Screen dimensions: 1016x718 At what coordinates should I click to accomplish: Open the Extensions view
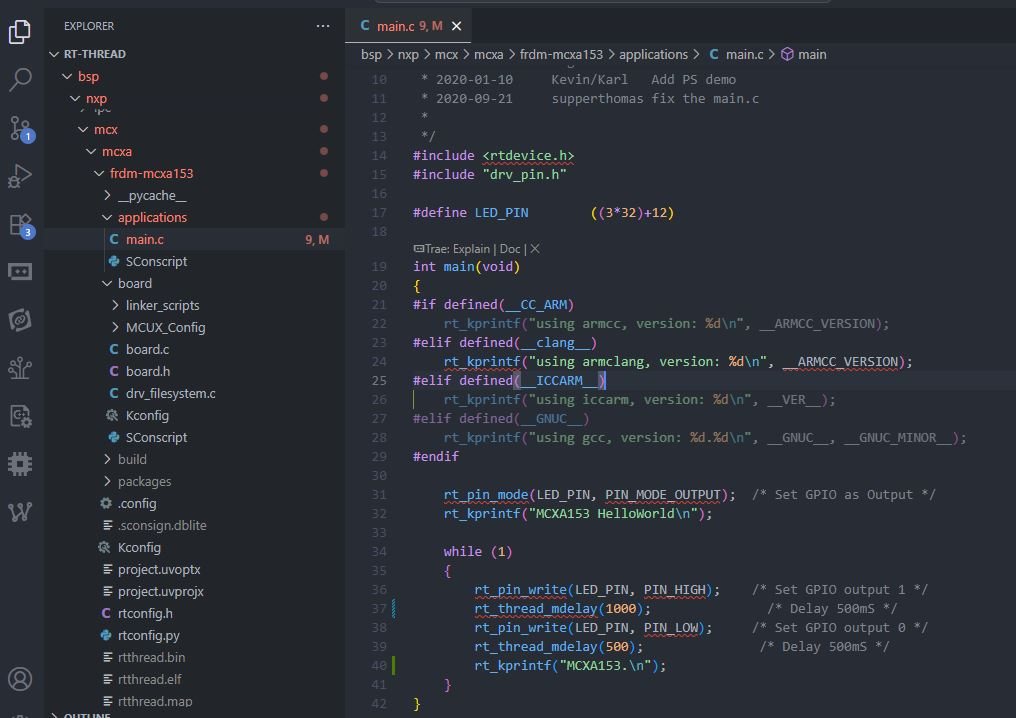20,225
